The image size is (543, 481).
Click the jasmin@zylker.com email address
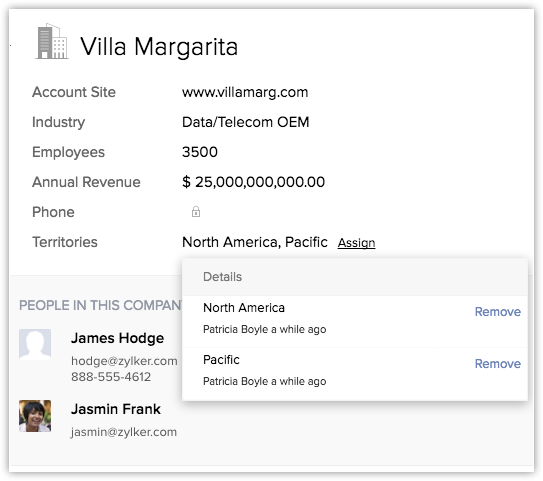[124, 432]
